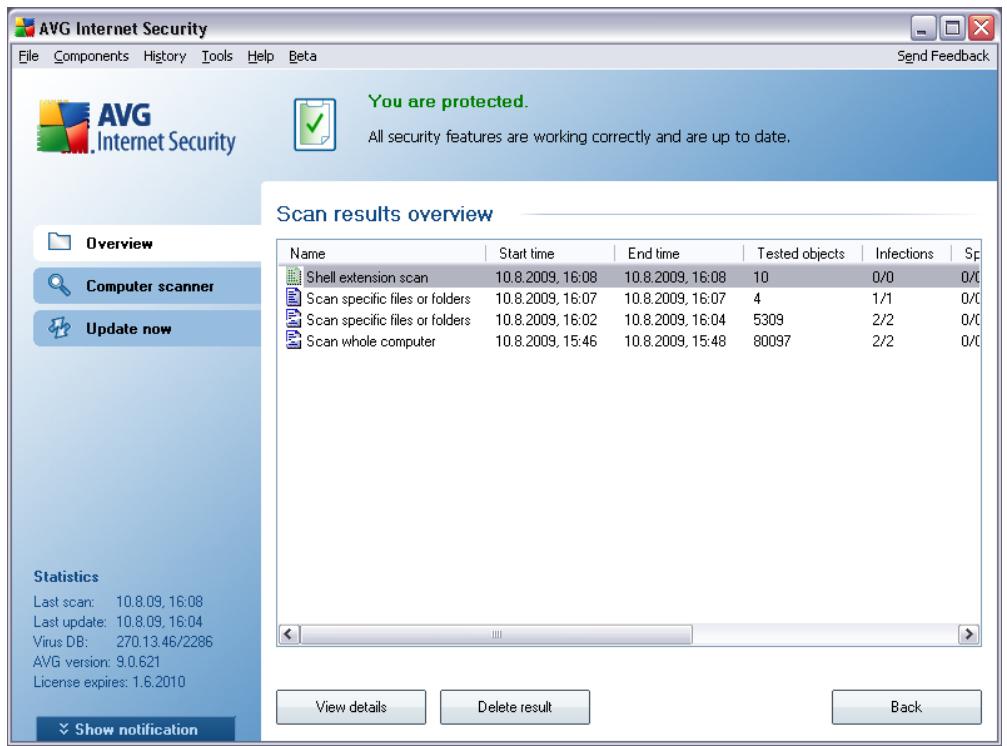The image size is (1007, 746).
Task: Select the Overview sidebar item
Action: tap(148, 243)
